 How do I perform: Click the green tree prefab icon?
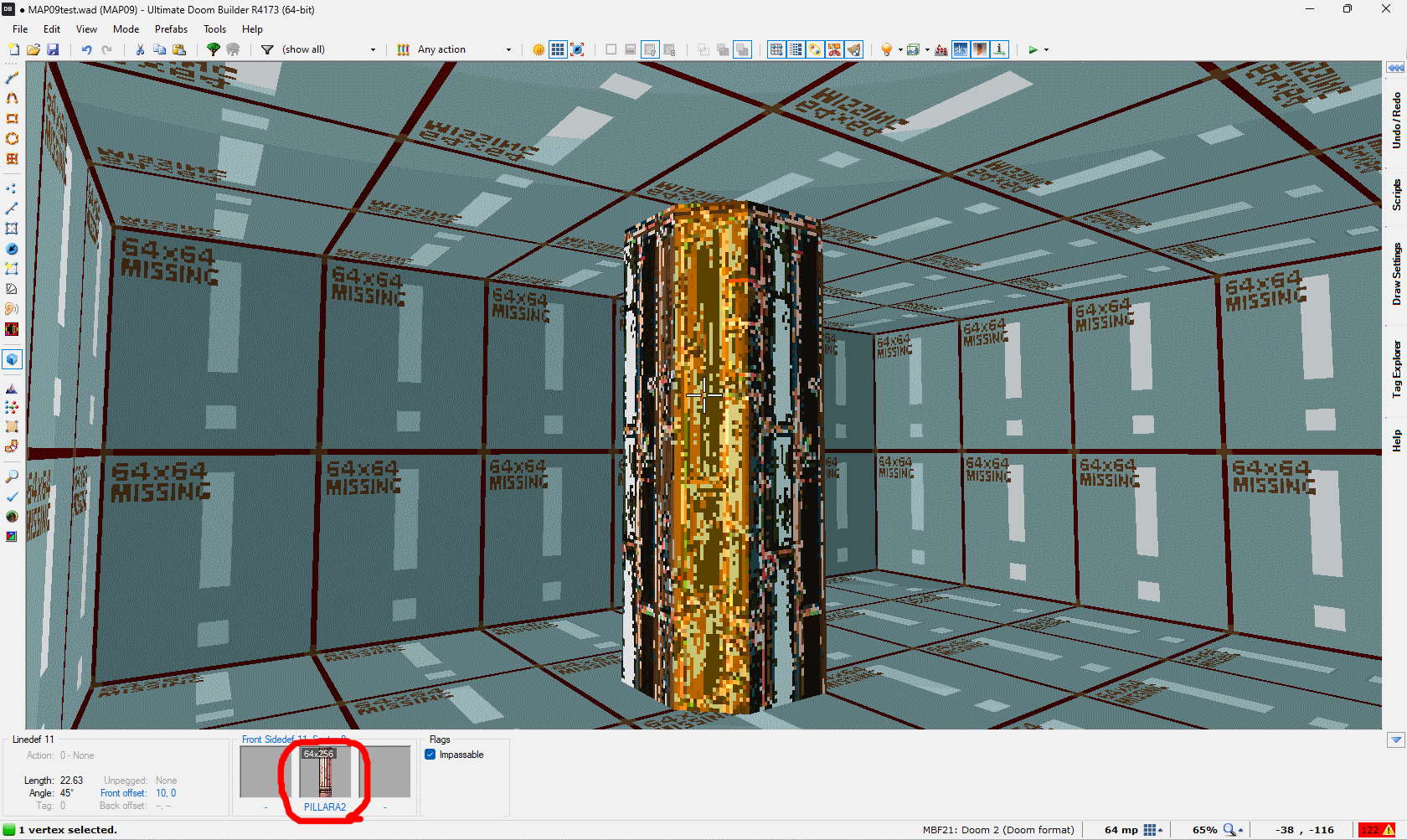click(214, 49)
